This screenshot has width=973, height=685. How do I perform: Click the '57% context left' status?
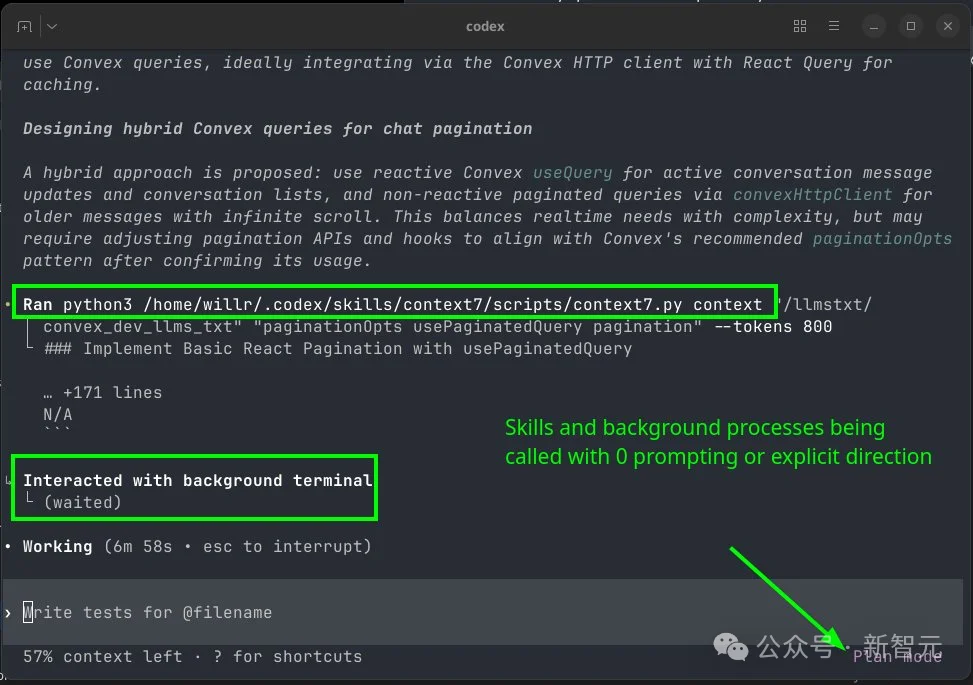tap(102, 657)
